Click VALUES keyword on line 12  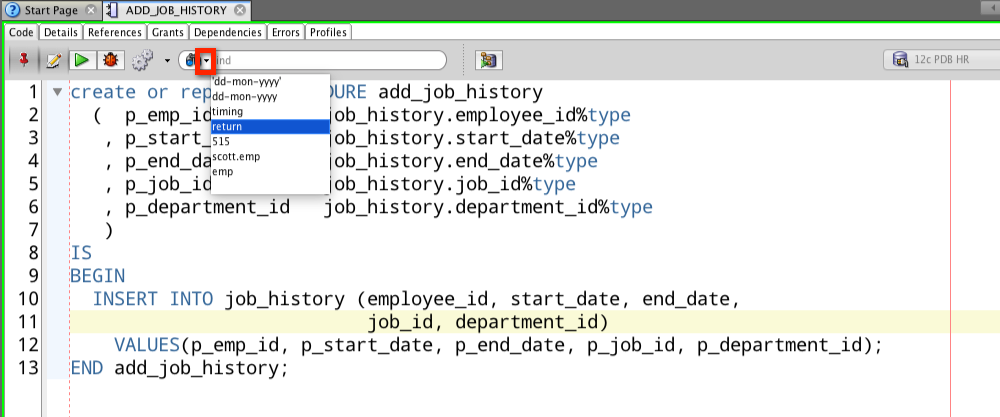coord(147,346)
